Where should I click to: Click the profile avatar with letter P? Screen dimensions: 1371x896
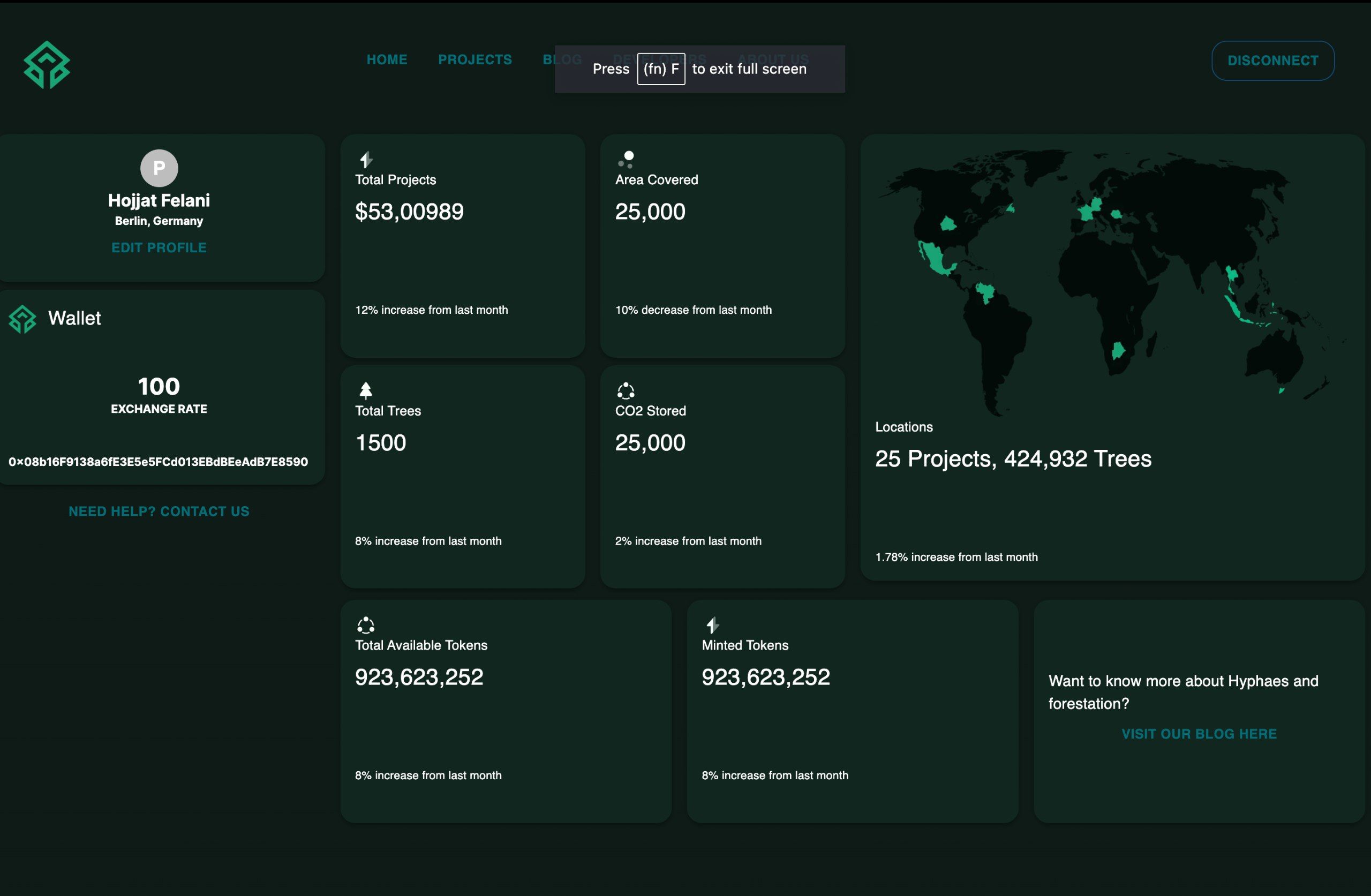159,168
